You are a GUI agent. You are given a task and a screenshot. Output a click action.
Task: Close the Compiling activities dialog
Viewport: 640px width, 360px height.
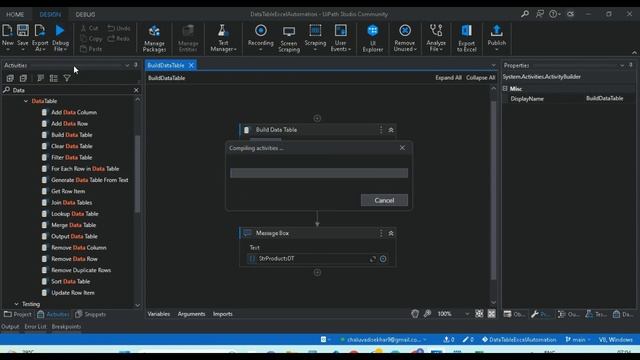pos(402,148)
